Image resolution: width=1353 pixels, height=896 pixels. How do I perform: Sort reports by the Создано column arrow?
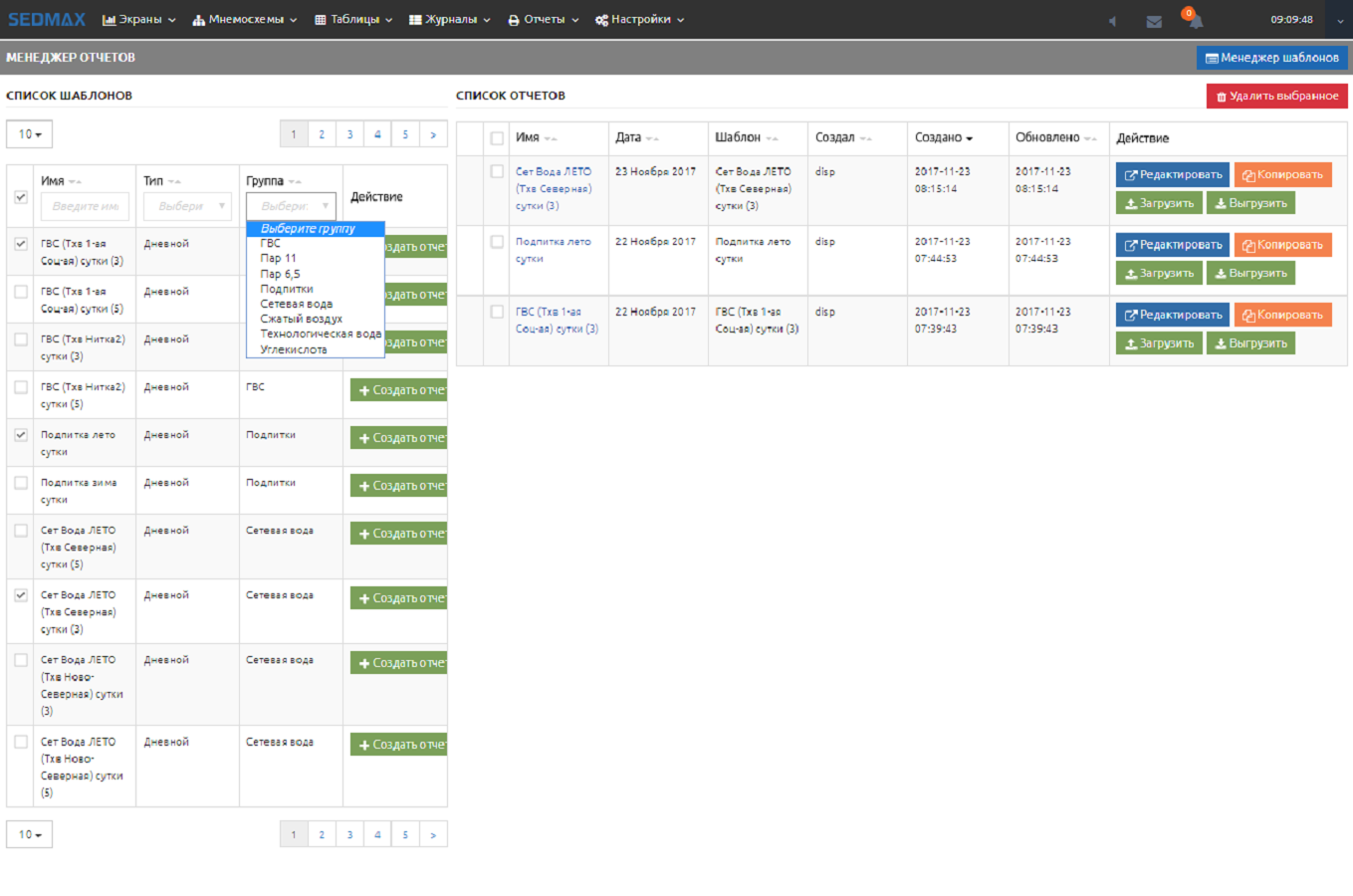pos(969,138)
